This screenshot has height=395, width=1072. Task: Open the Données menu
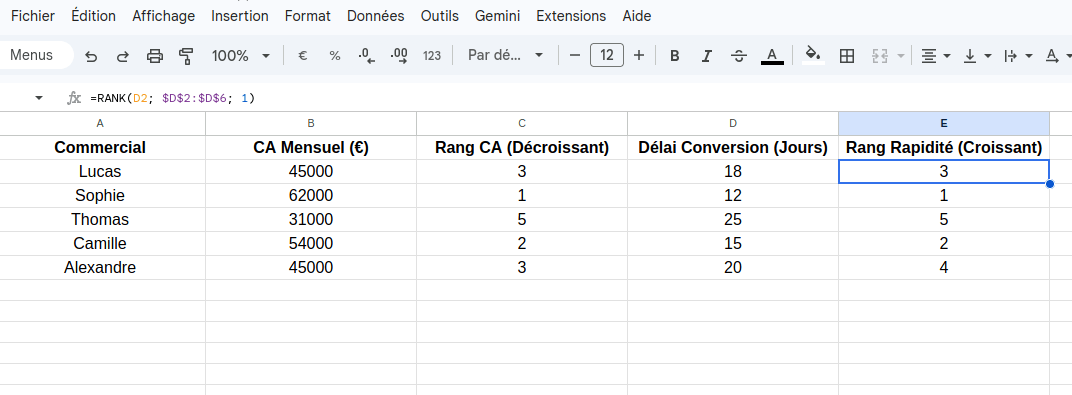pos(375,16)
